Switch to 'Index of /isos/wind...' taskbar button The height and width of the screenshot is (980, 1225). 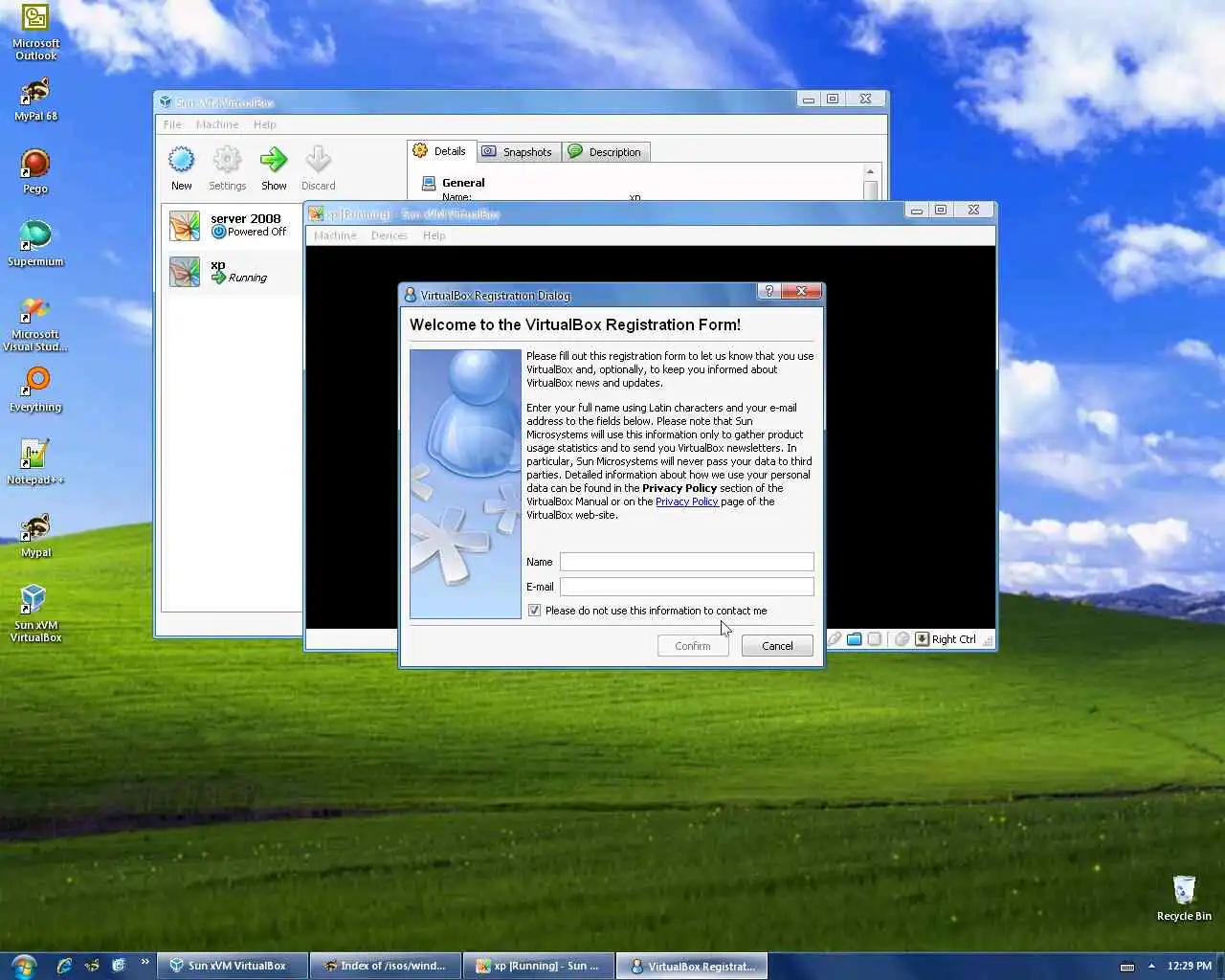click(x=386, y=966)
